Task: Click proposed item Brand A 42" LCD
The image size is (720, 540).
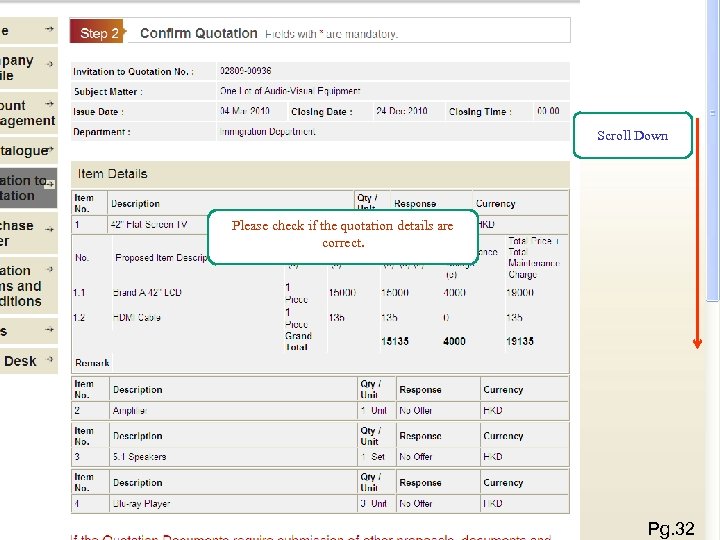Action: point(147,292)
